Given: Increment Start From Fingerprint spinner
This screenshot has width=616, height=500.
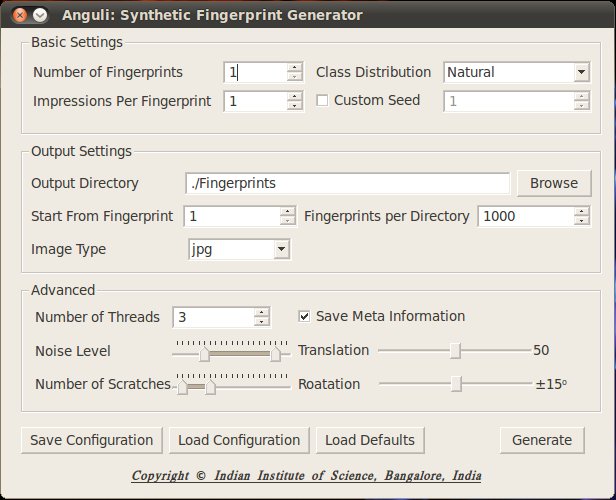Looking at the screenshot, I should click(x=288, y=211).
